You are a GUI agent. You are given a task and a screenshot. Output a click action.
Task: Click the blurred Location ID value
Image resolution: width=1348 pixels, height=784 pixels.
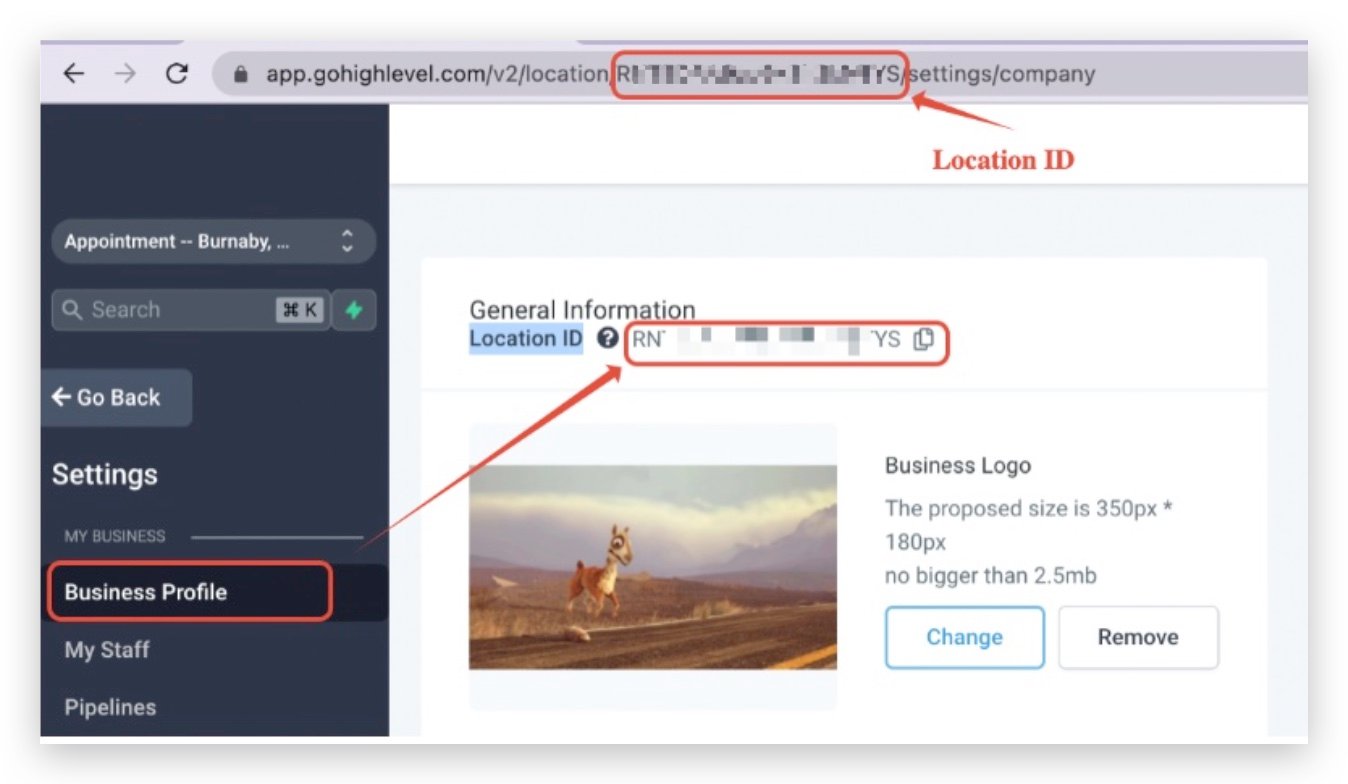tap(765, 340)
